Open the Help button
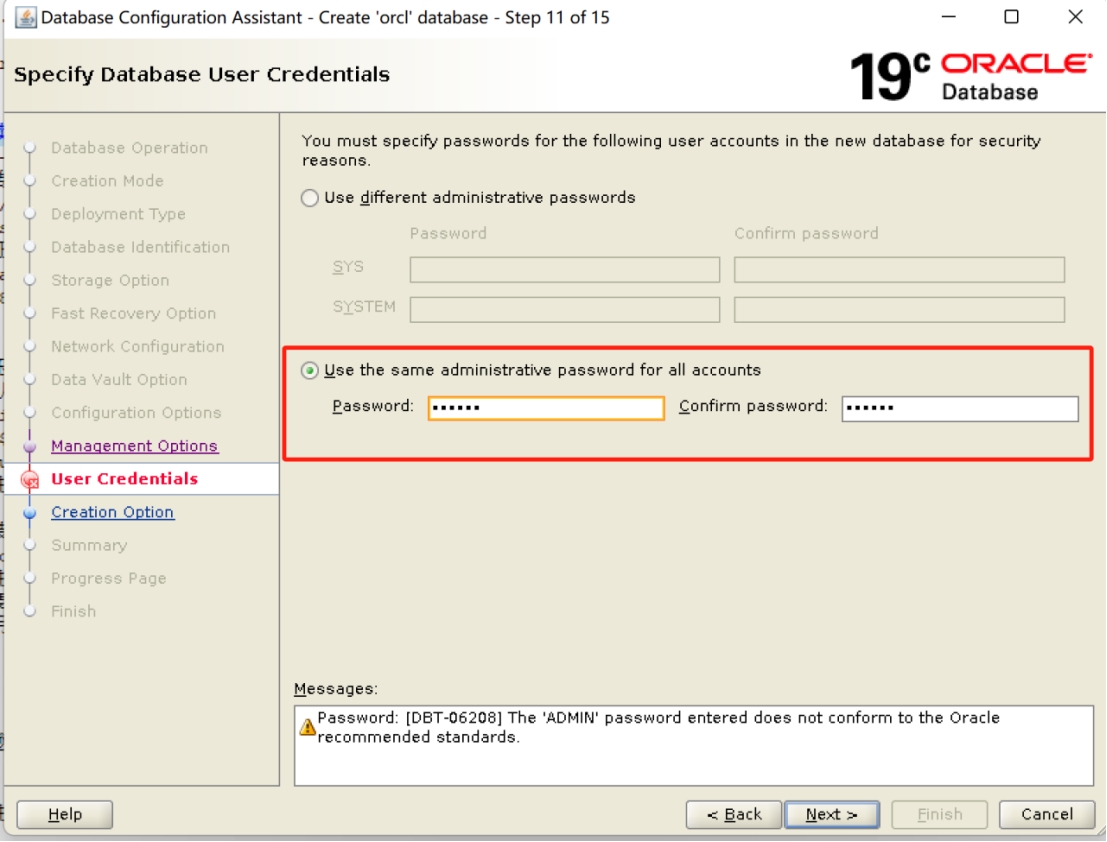The height and width of the screenshot is (842, 1107). click(x=64, y=814)
